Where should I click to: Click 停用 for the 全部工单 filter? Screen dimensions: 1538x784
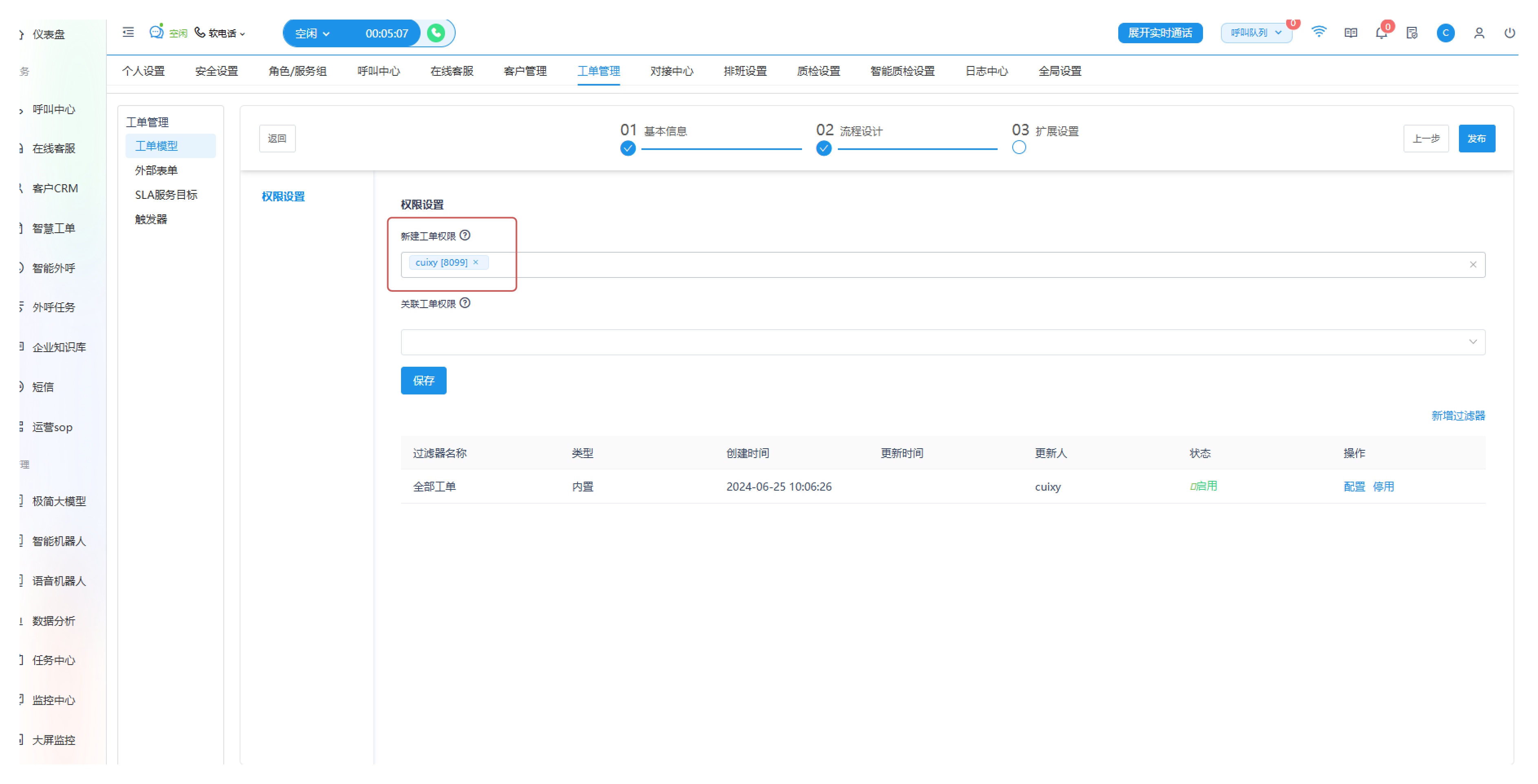[x=1383, y=487]
